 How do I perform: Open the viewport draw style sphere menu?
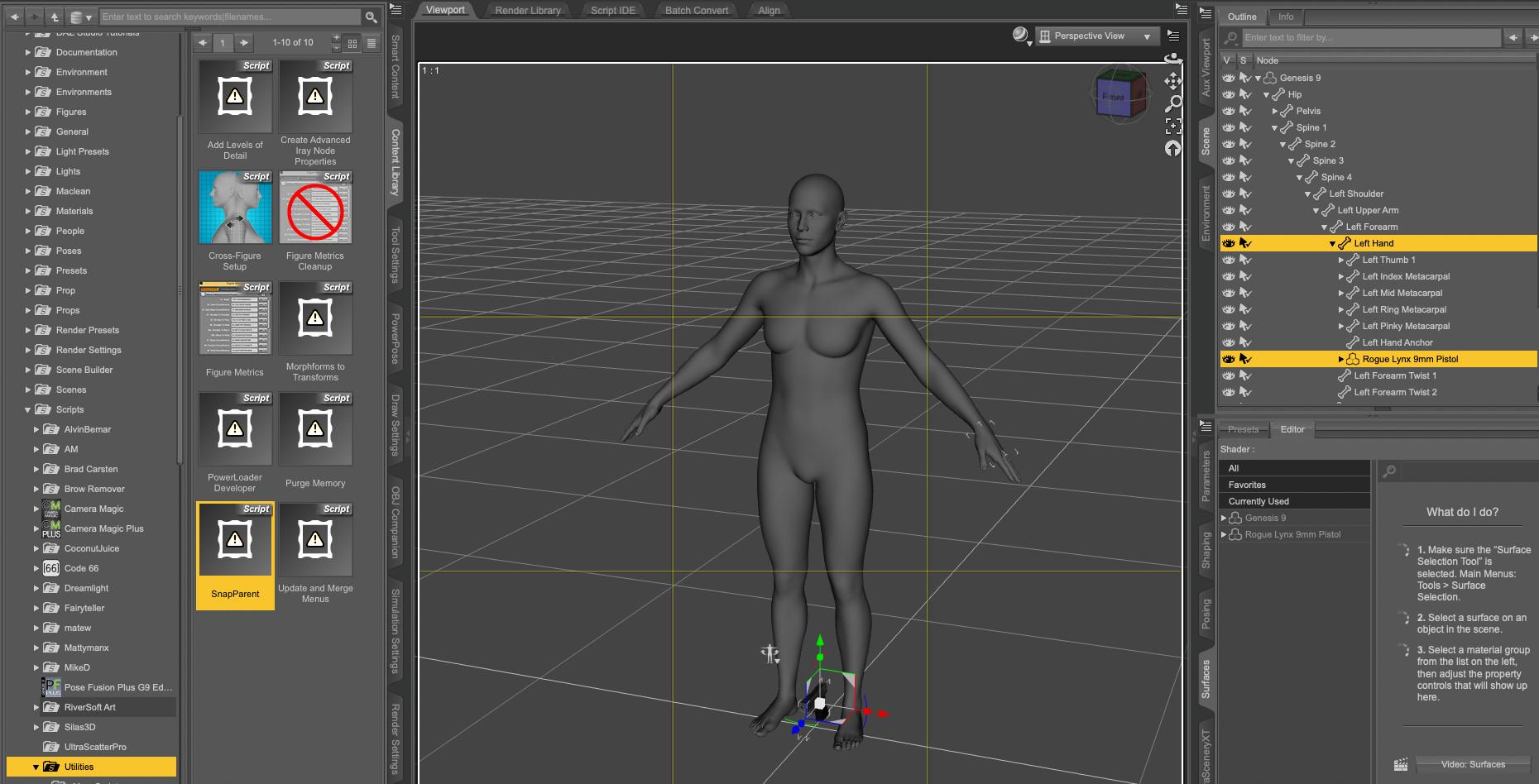(1021, 36)
